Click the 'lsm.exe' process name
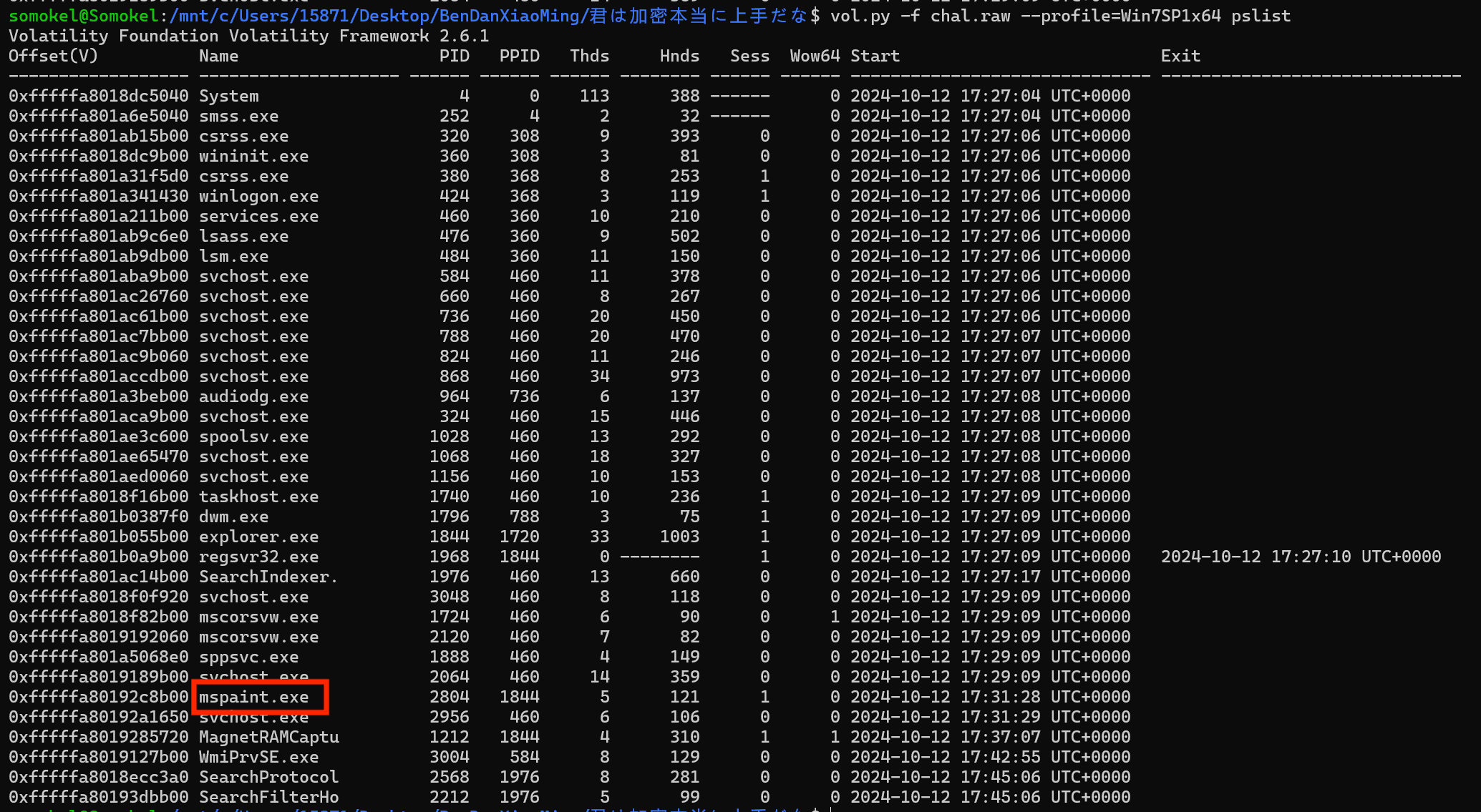The width and height of the screenshot is (1481, 812). click(x=234, y=256)
